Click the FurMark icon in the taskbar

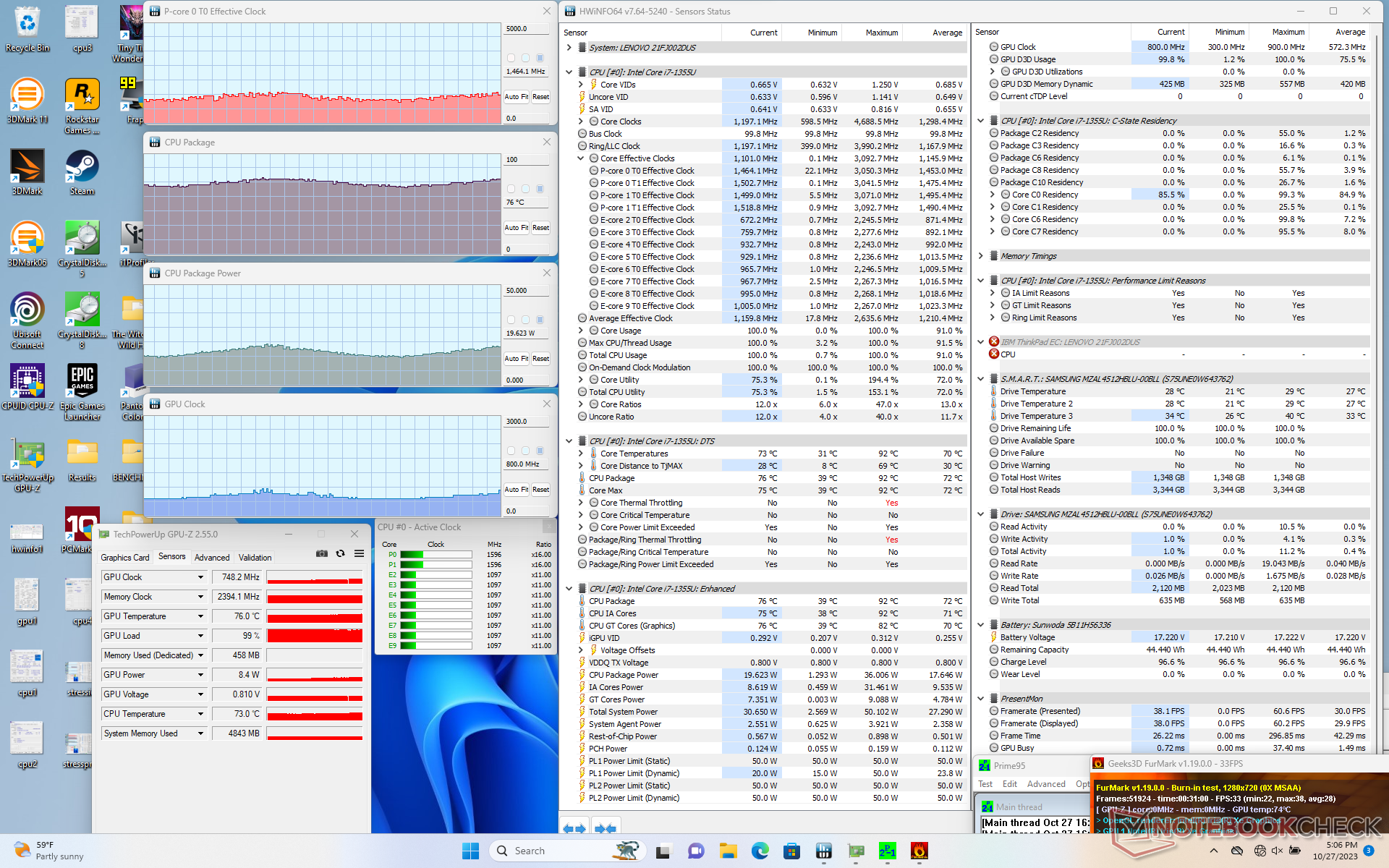coord(919,851)
